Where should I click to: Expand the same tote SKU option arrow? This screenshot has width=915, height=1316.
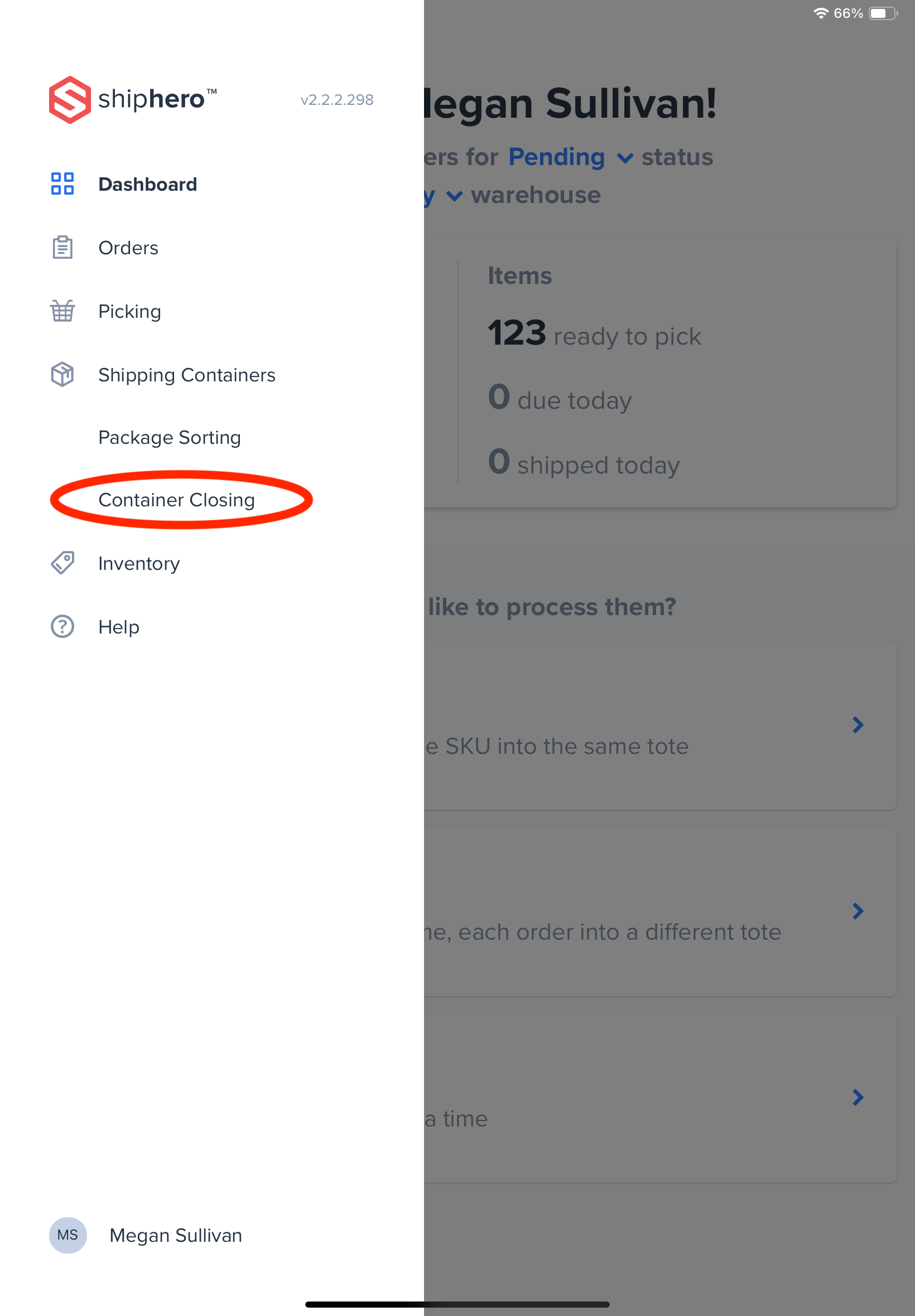(858, 725)
